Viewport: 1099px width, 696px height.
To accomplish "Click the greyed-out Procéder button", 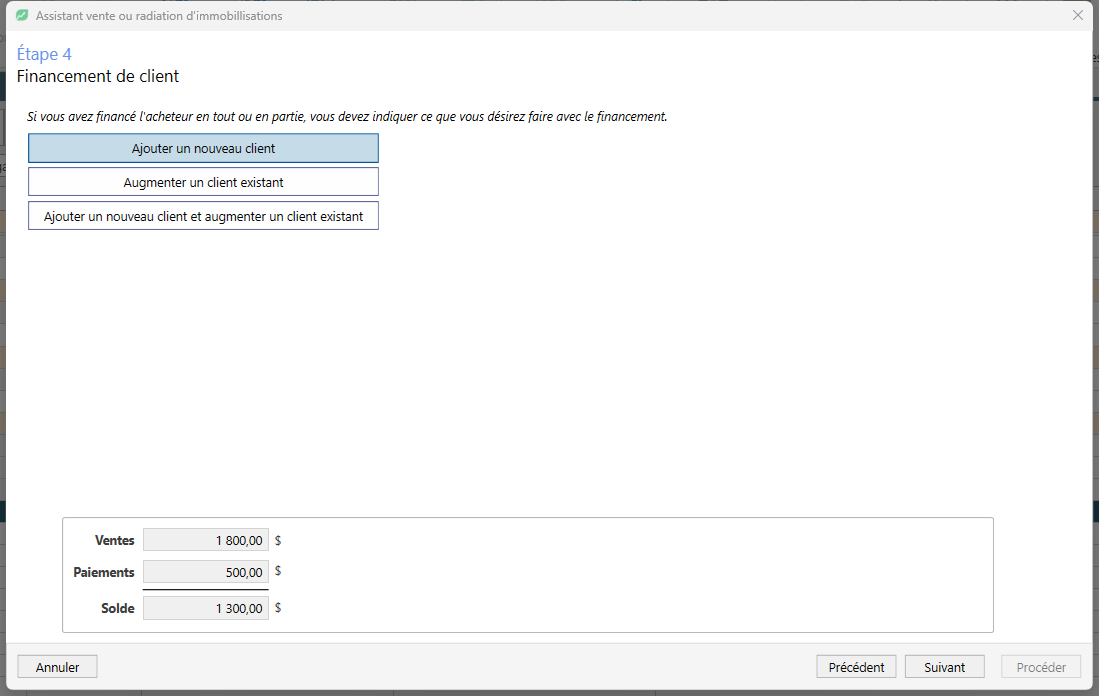I will pos(1041,667).
